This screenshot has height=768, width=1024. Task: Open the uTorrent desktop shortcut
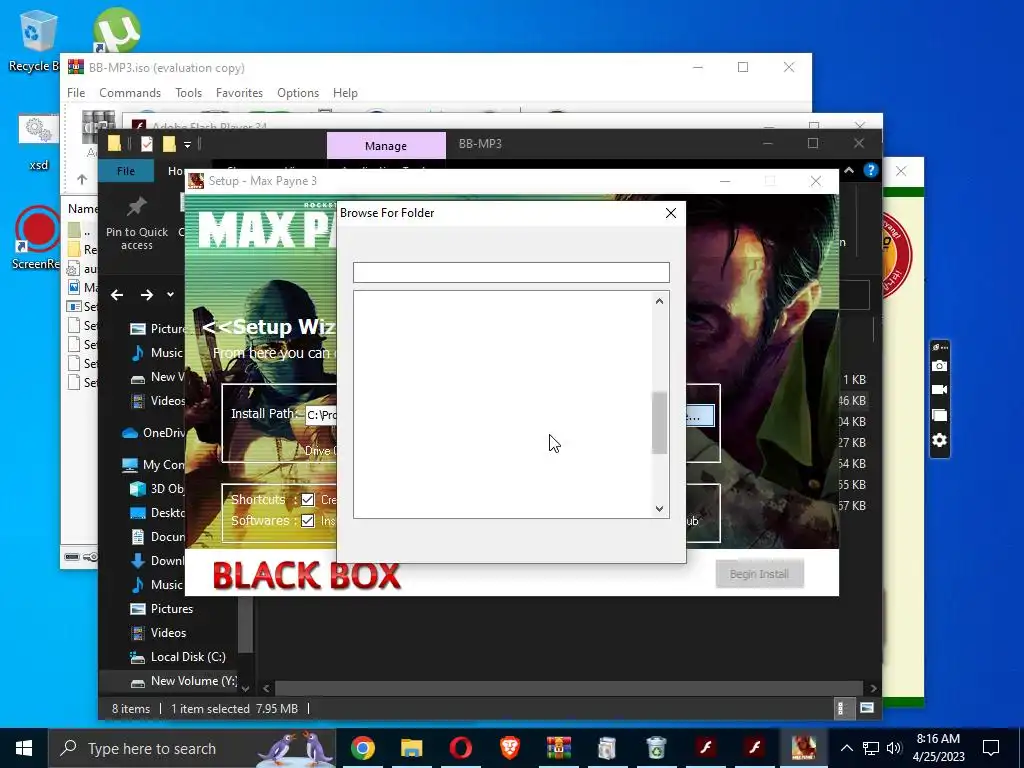tap(116, 30)
